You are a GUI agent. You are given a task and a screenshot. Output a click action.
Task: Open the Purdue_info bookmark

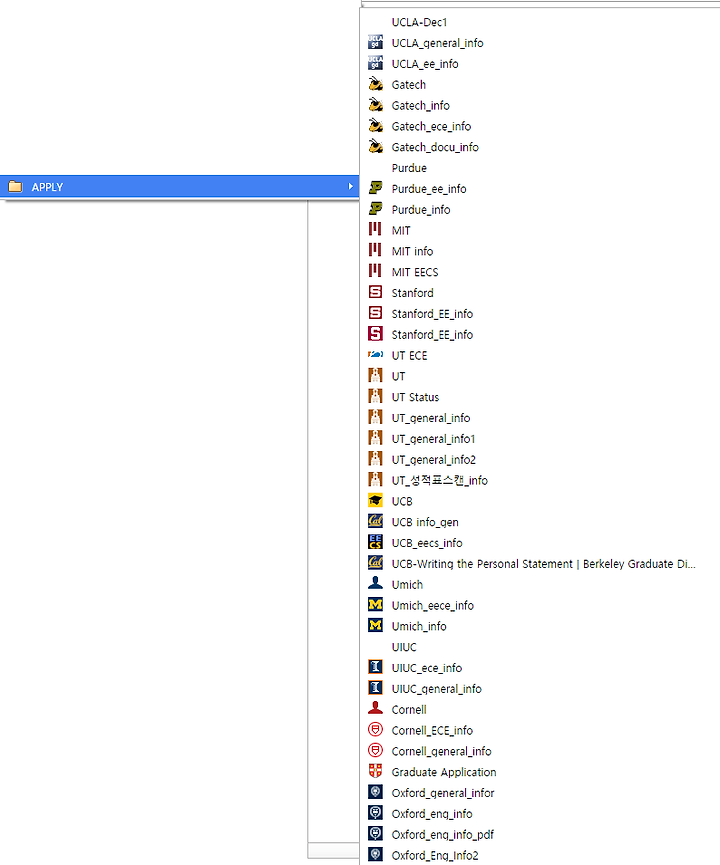(x=420, y=210)
